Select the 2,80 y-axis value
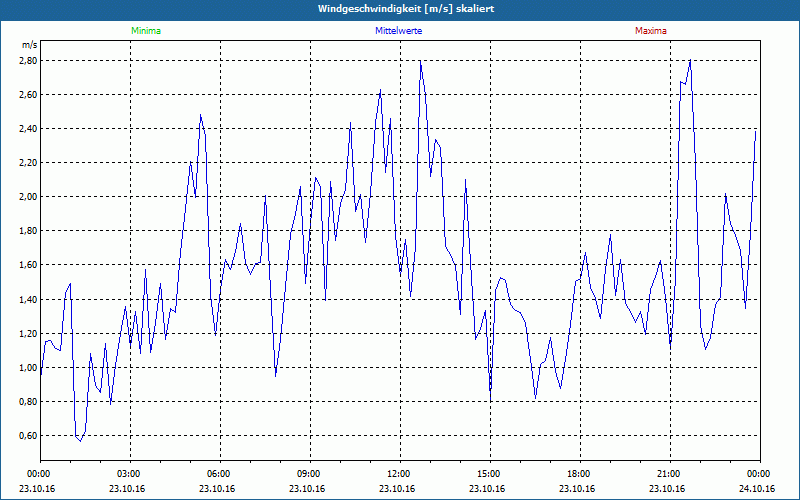800x500 pixels. 29,61
